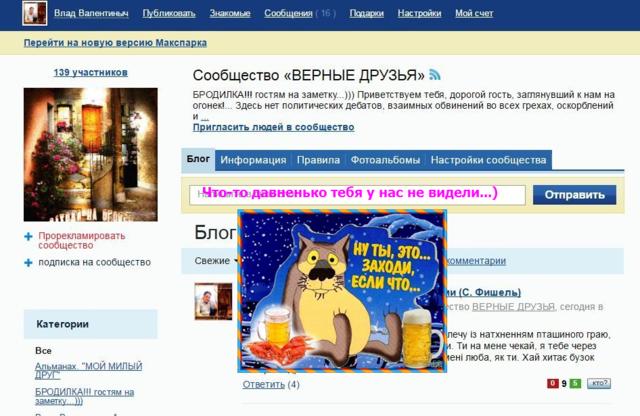The height and width of the screenshot is (416, 640).
Task: Select the Все category
Action: (x=43, y=351)
